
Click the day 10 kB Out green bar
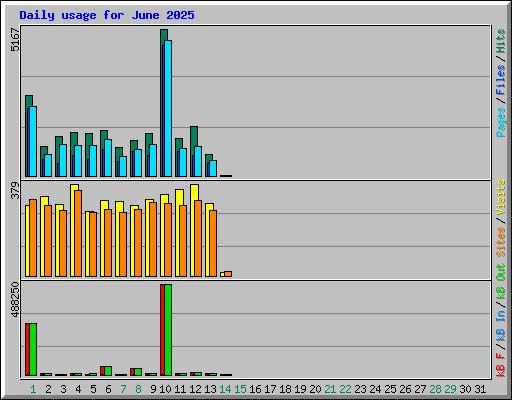pos(168,330)
